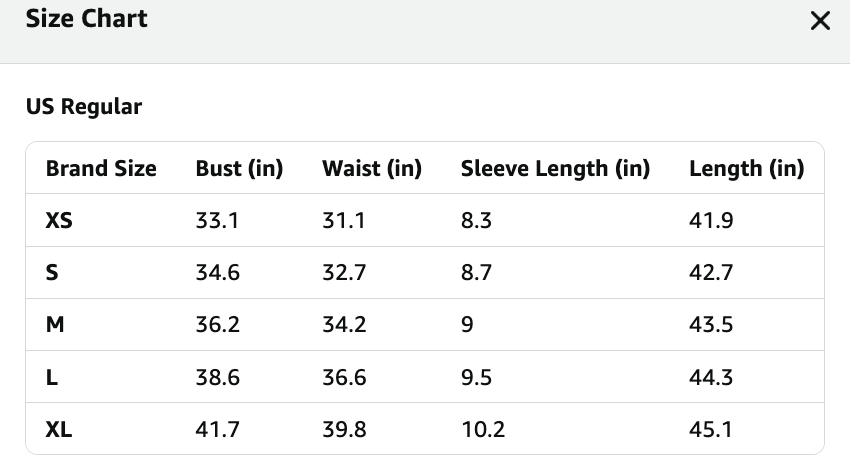Select the US Regular heading
Image resolution: width=850 pixels, height=474 pixels.
(x=84, y=106)
